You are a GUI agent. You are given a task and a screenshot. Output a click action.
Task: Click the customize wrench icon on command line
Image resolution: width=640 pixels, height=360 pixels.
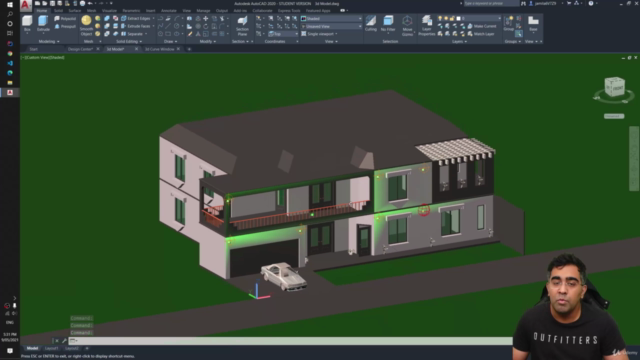click(x=64, y=341)
